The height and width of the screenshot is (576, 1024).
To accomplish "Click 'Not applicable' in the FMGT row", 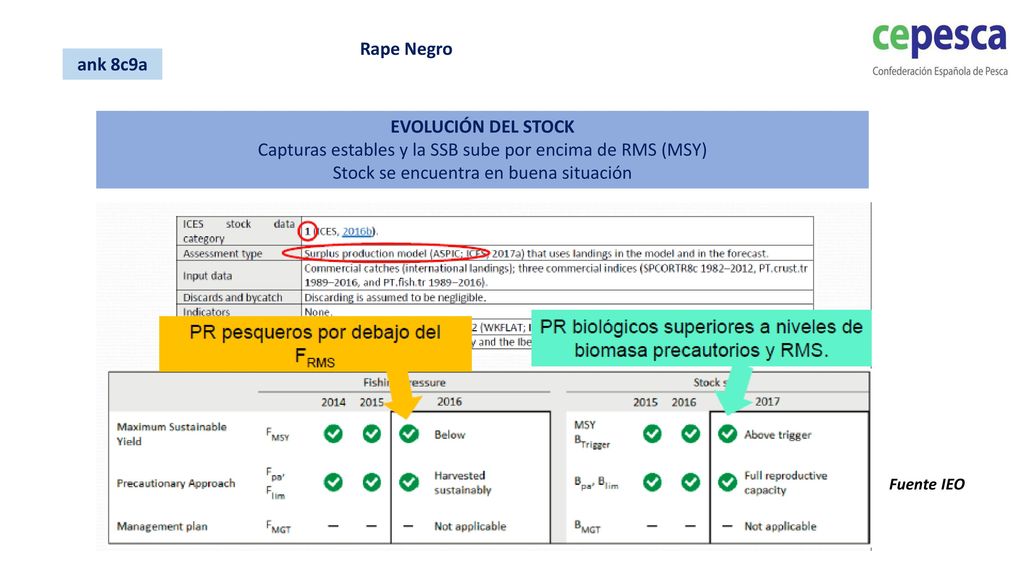I will pyautogui.click(x=470, y=526).
